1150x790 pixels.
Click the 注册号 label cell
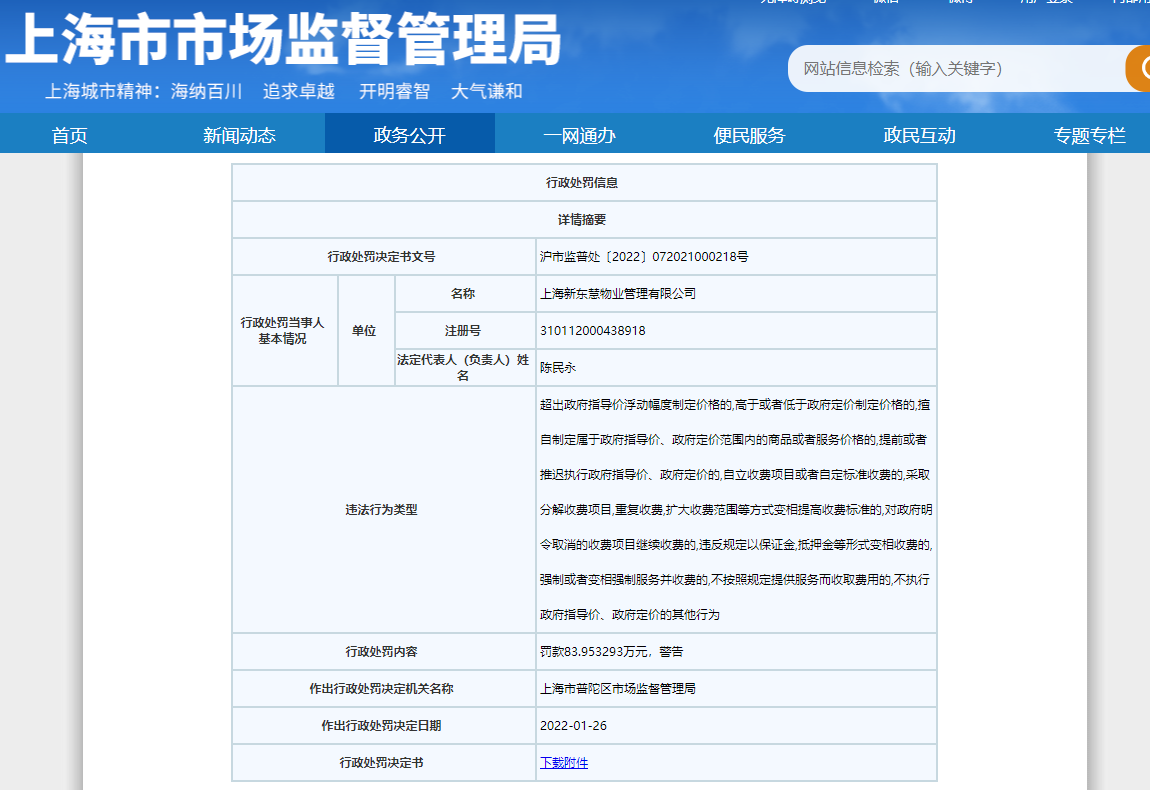[x=465, y=331]
